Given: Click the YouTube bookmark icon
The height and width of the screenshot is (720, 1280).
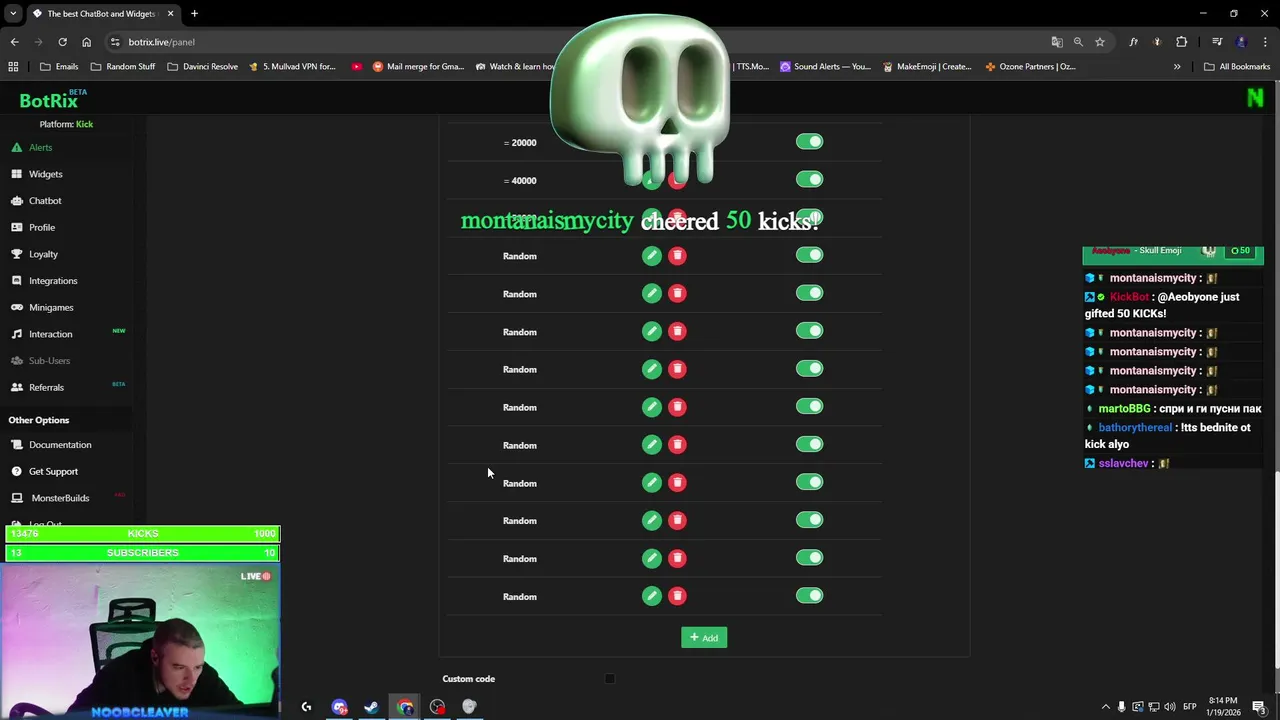Looking at the screenshot, I should [357, 67].
